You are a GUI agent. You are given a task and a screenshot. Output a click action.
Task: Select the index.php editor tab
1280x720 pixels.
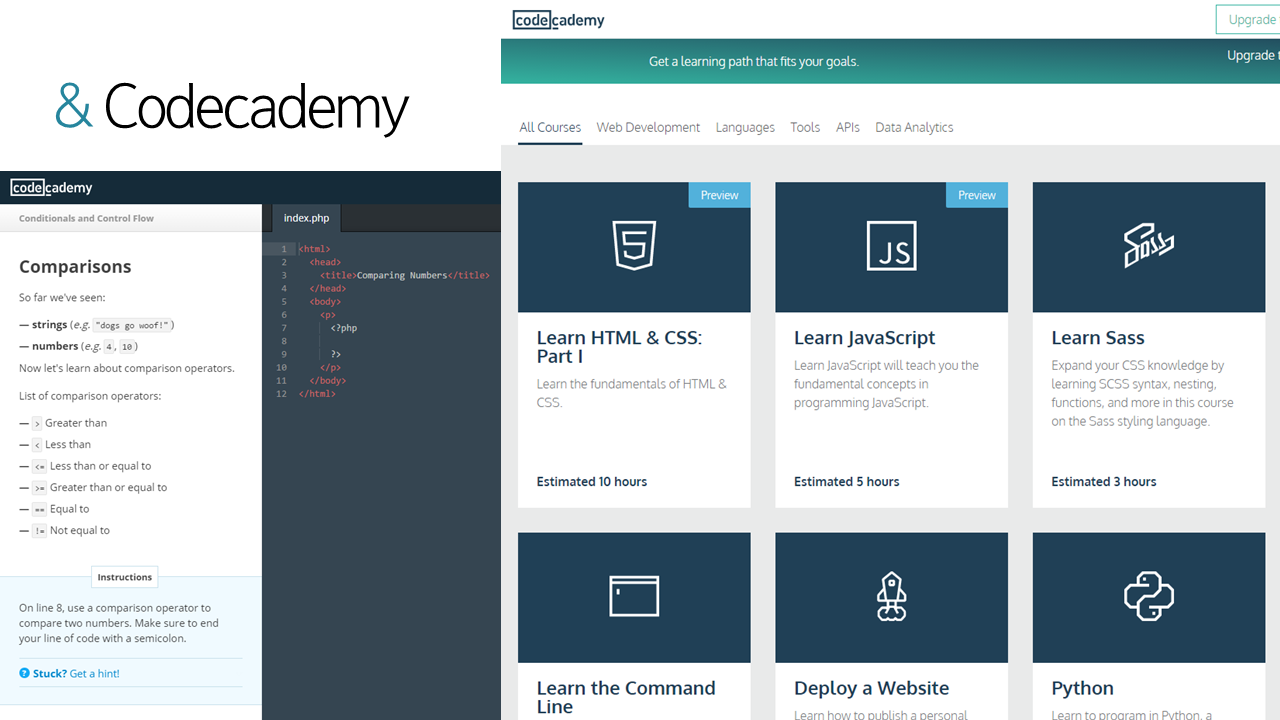click(x=306, y=218)
